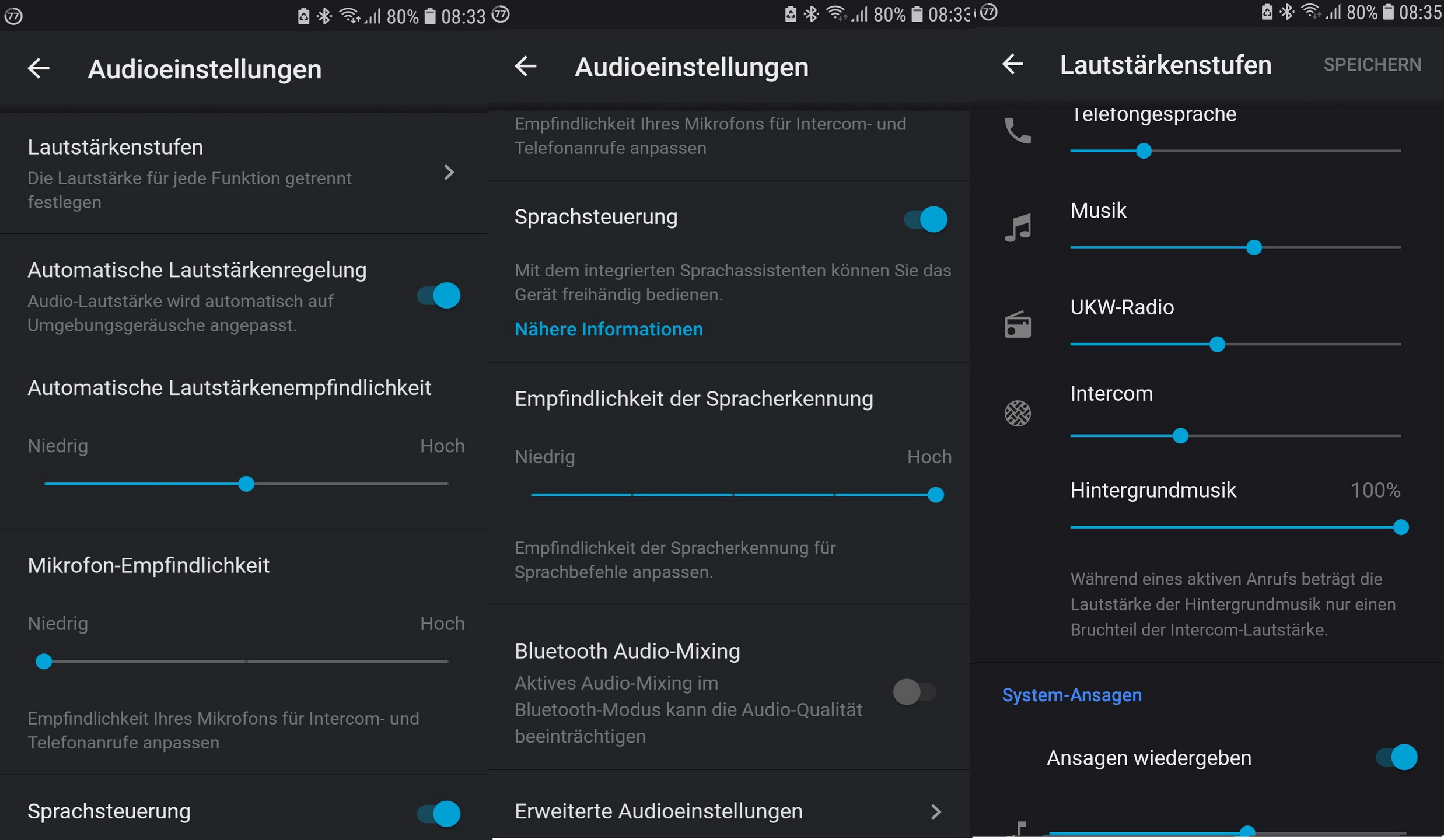
Task: Open the Nähere Informationen link
Action: 609,330
